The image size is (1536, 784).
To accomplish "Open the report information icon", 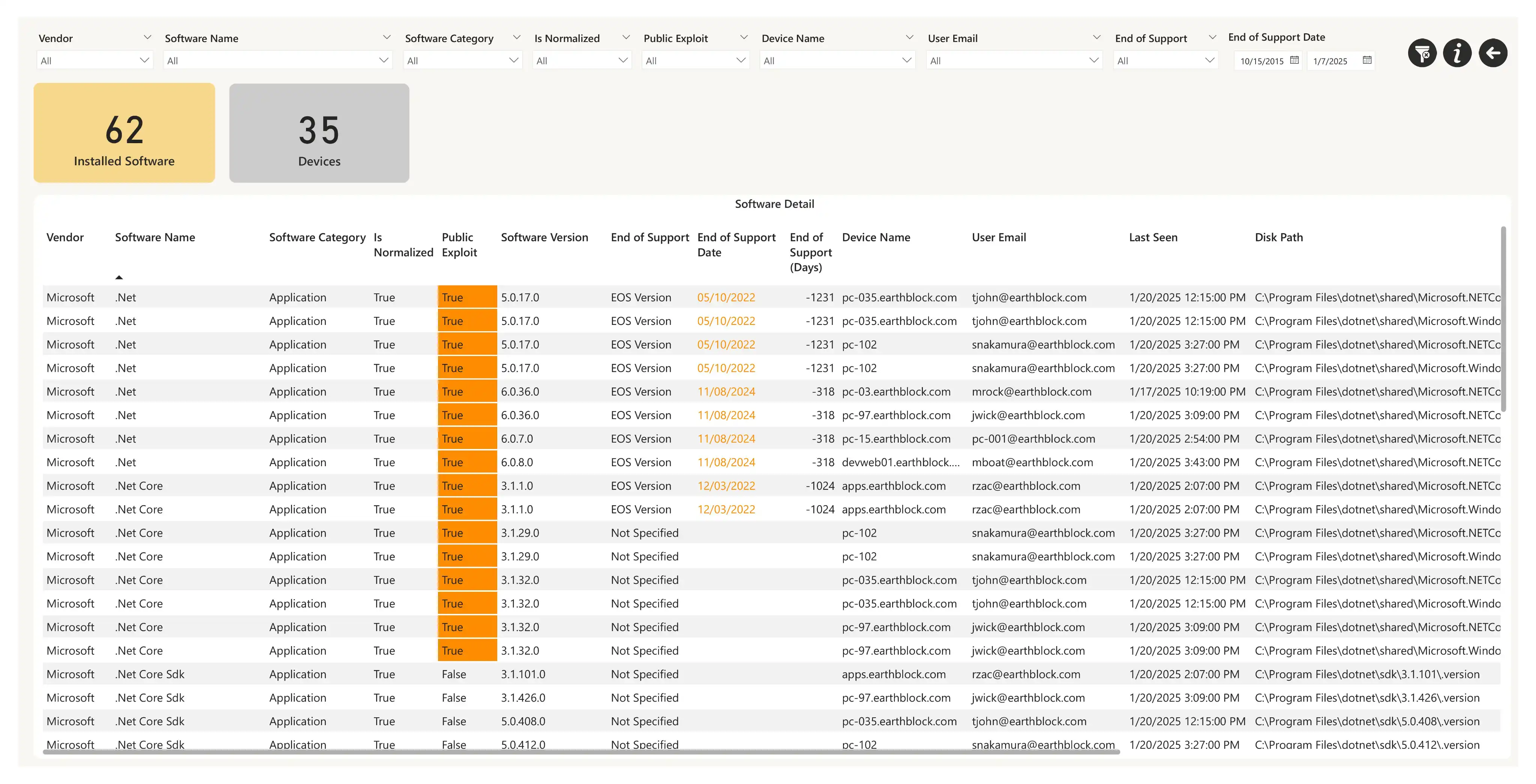I will click(x=1457, y=54).
